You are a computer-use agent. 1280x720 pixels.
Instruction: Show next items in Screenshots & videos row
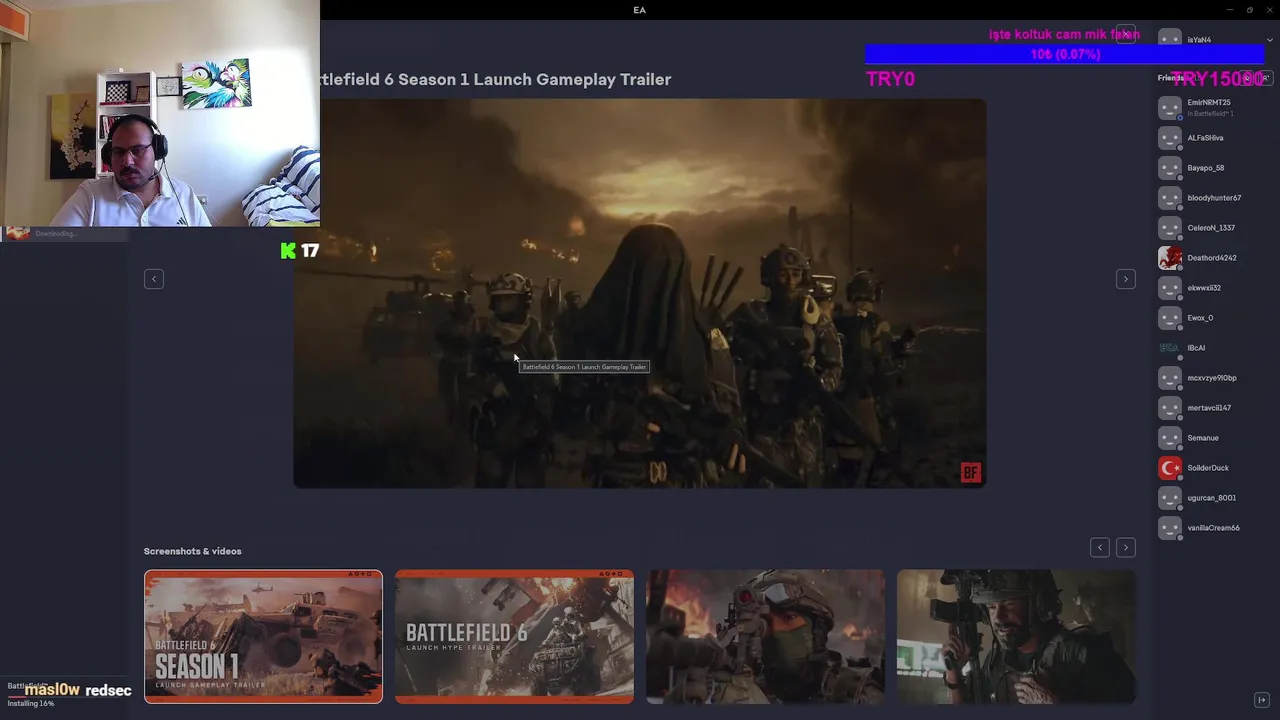[1125, 547]
